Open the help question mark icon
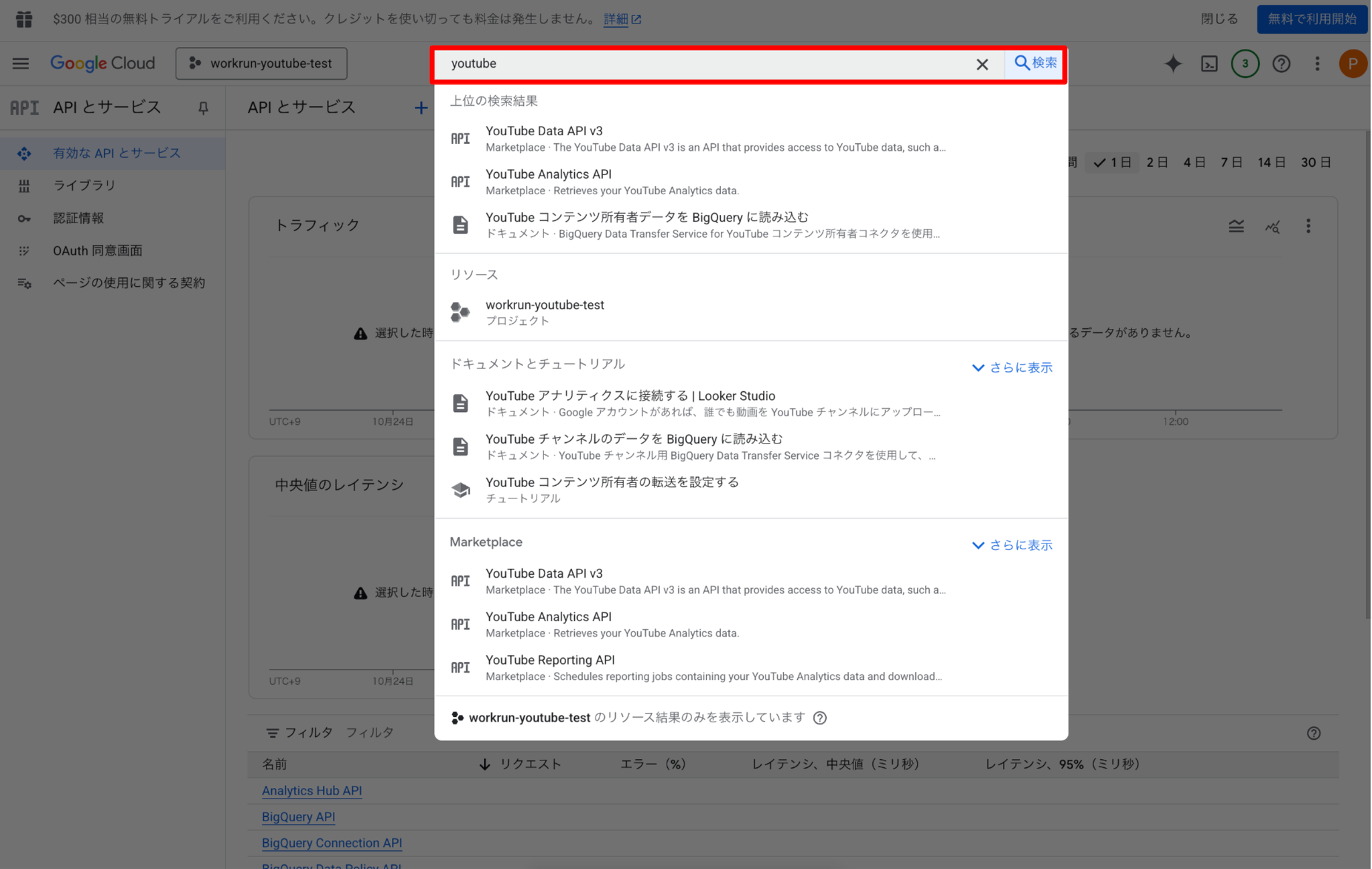This screenshot has width=1372, height=869. click(1281, 64)
